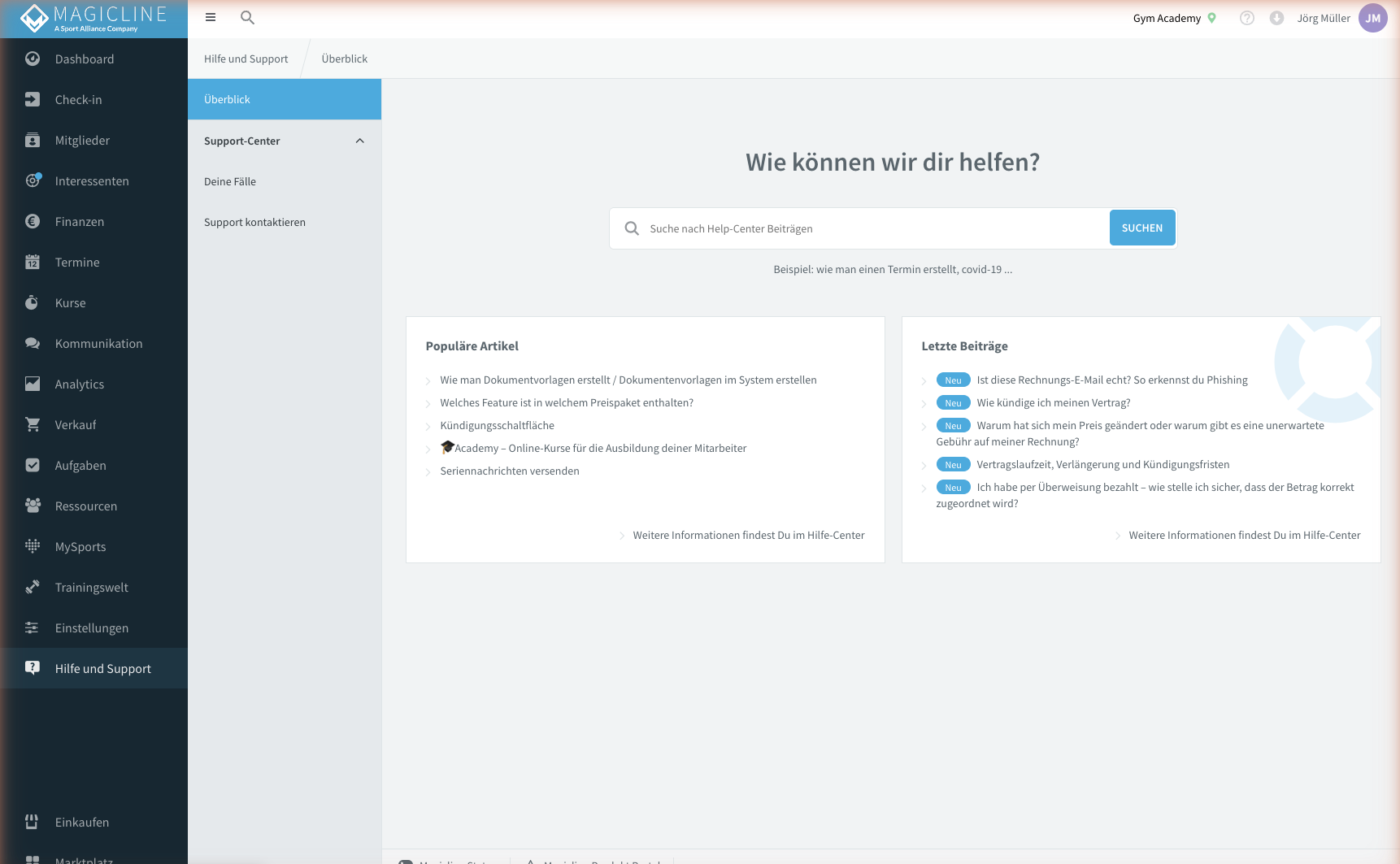The height and width of the screenshot is (864, 1400).
Task: Click the Einstellungen sliders icon
Action: click(33, 627)
